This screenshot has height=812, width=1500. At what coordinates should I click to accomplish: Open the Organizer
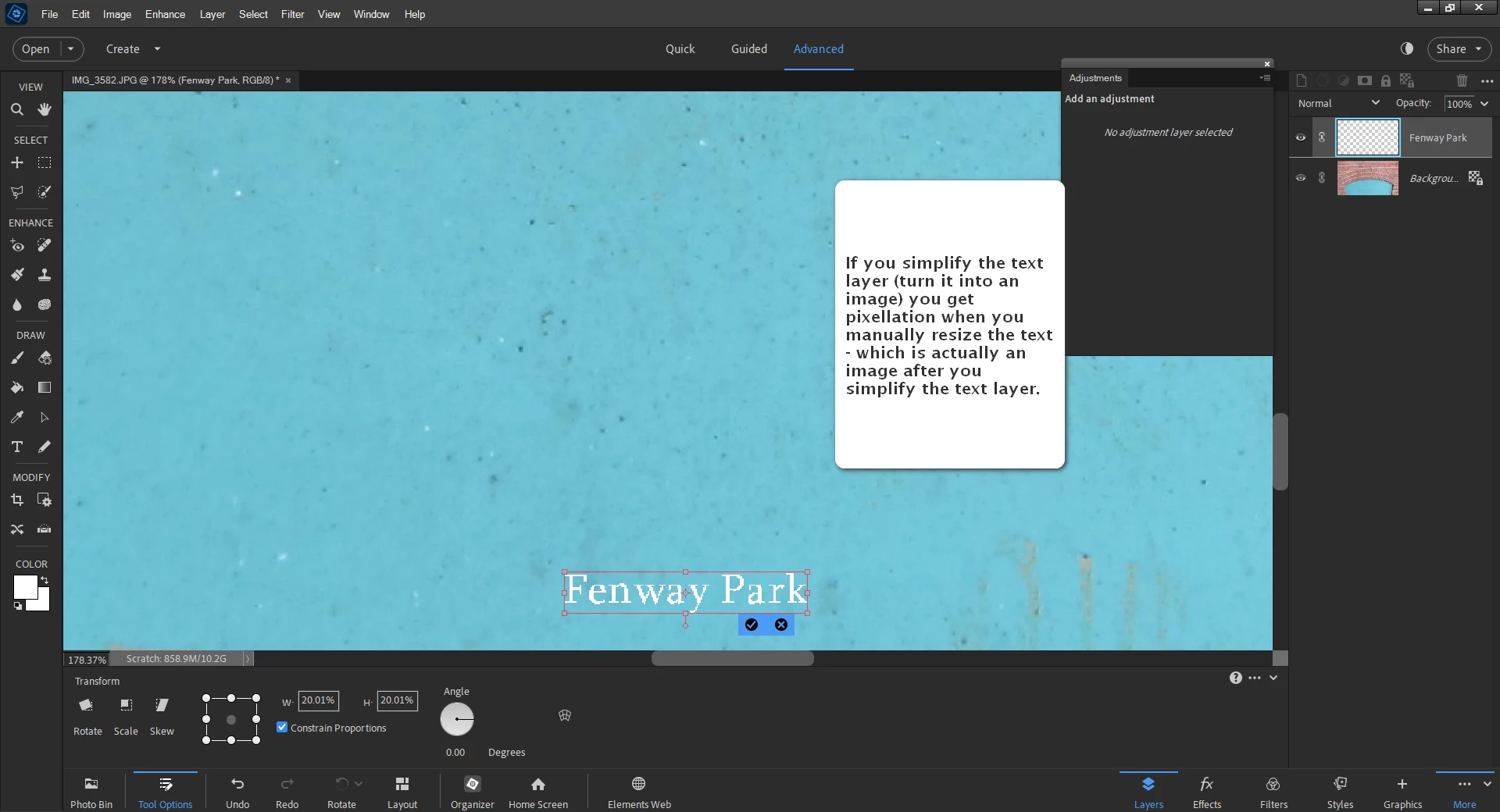coord(472,792)
